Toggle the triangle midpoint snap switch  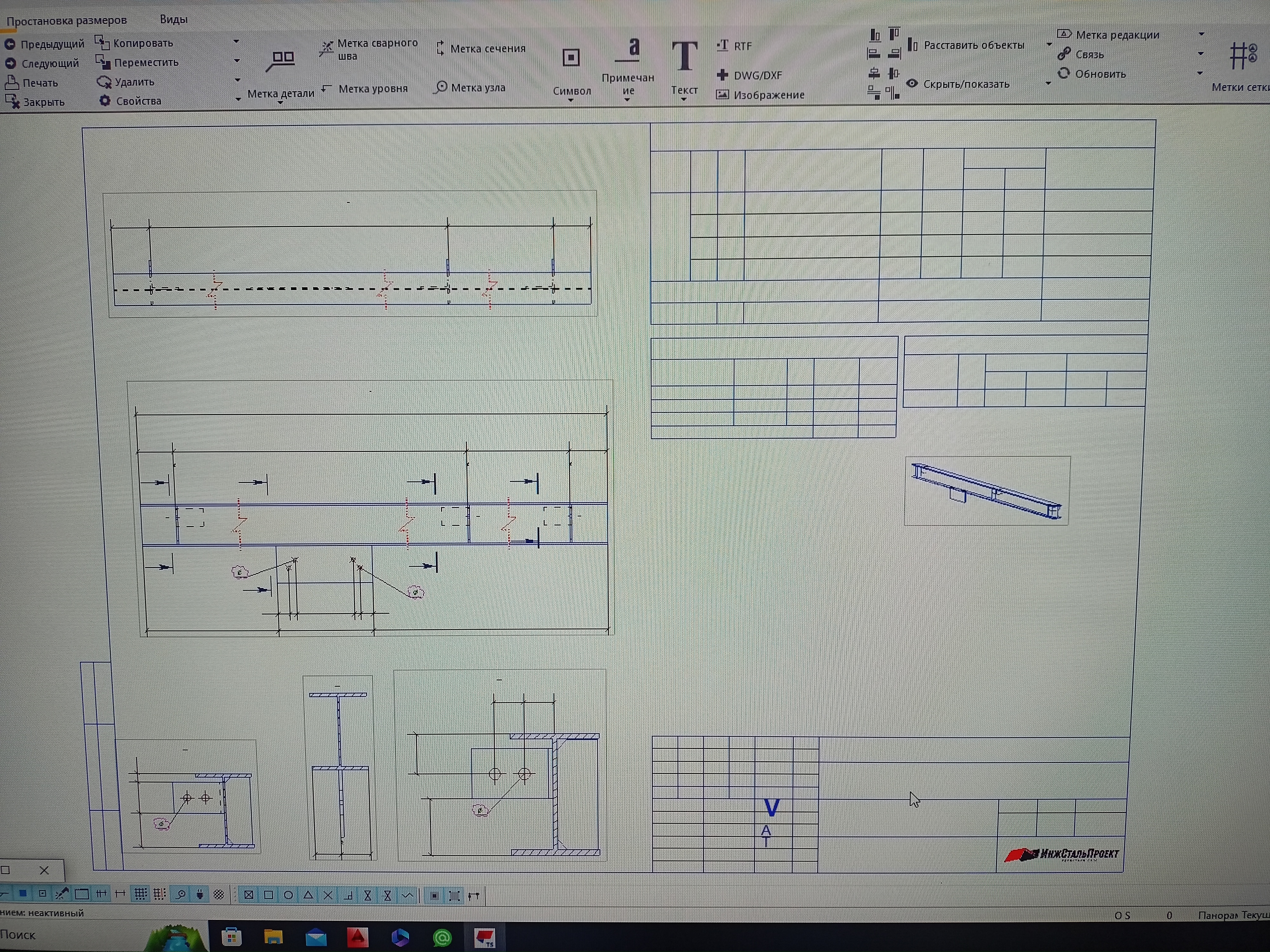click(308, 895)
